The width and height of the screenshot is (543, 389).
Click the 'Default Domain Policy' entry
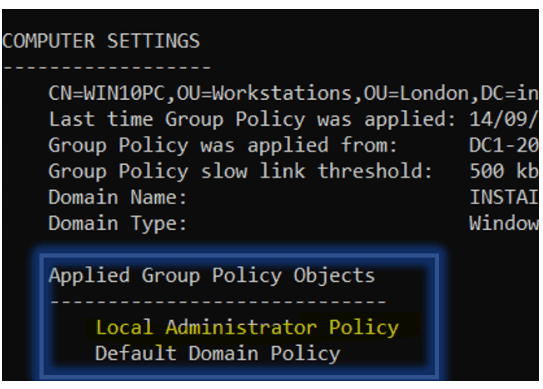pos(218,354)
